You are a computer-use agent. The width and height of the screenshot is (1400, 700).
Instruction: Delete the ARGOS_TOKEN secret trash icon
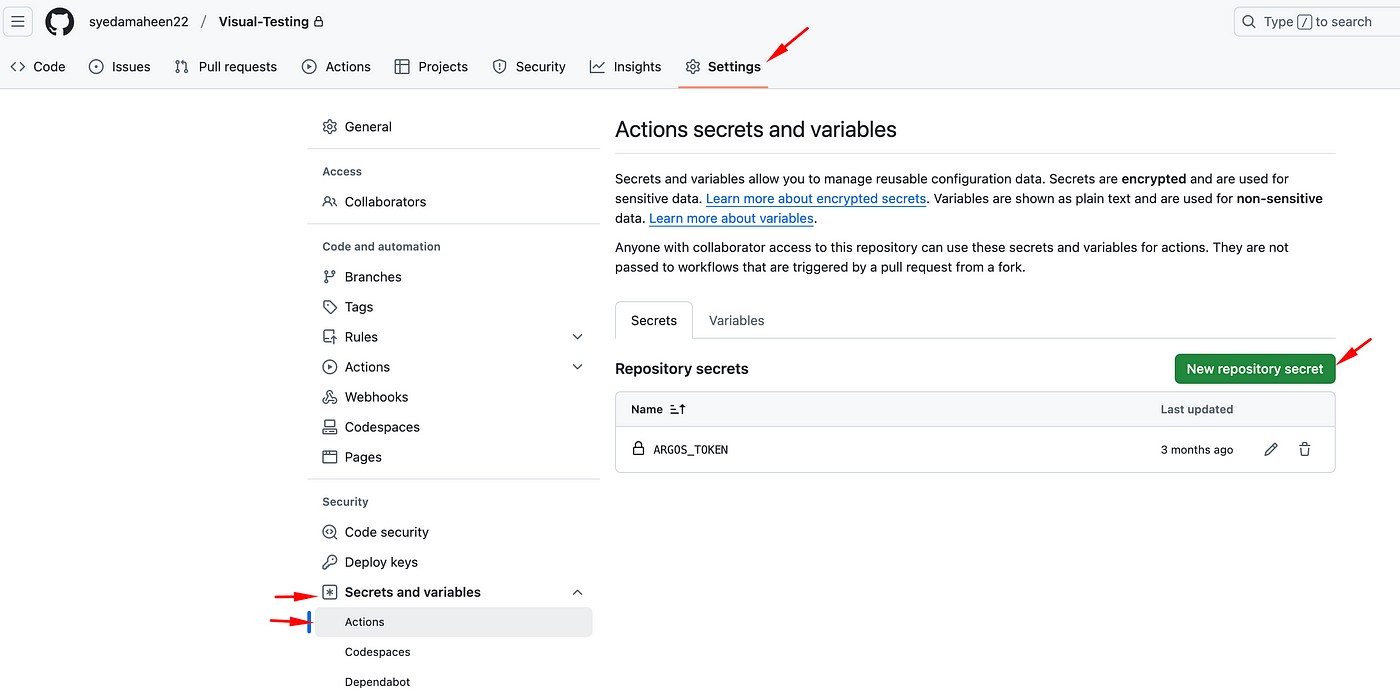coord(1305,450)
